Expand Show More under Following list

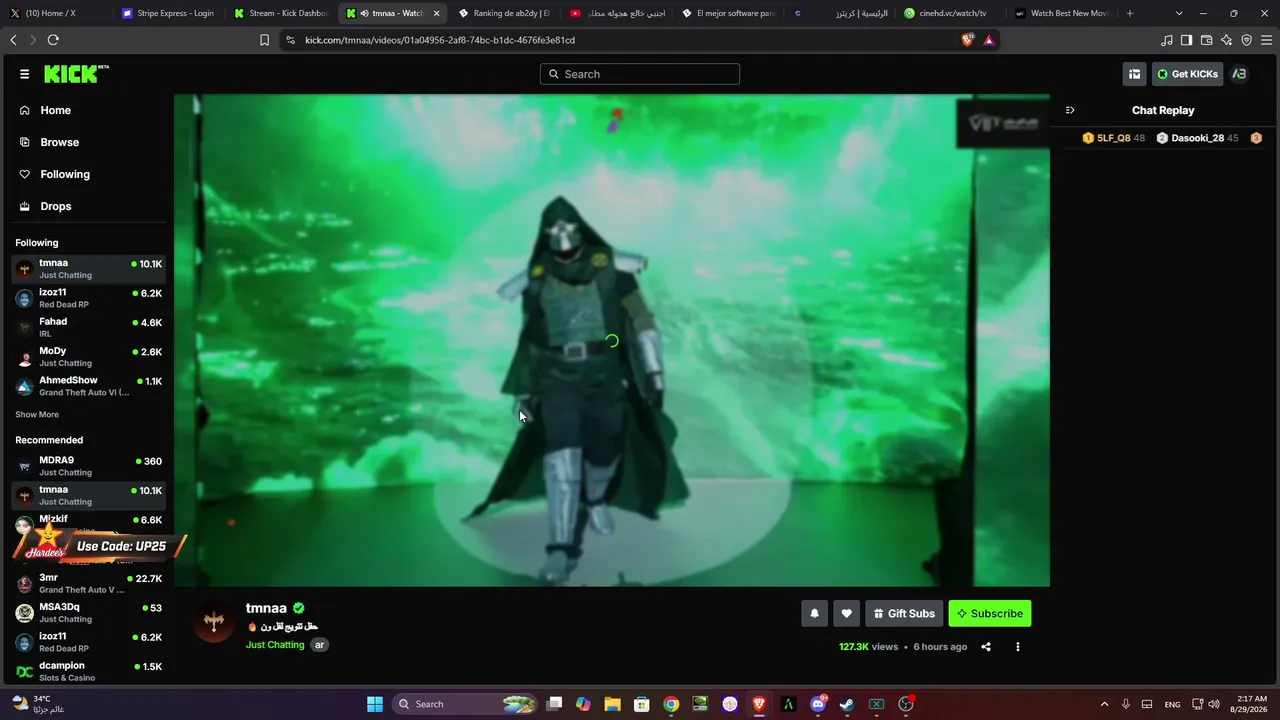click(37, 415)
